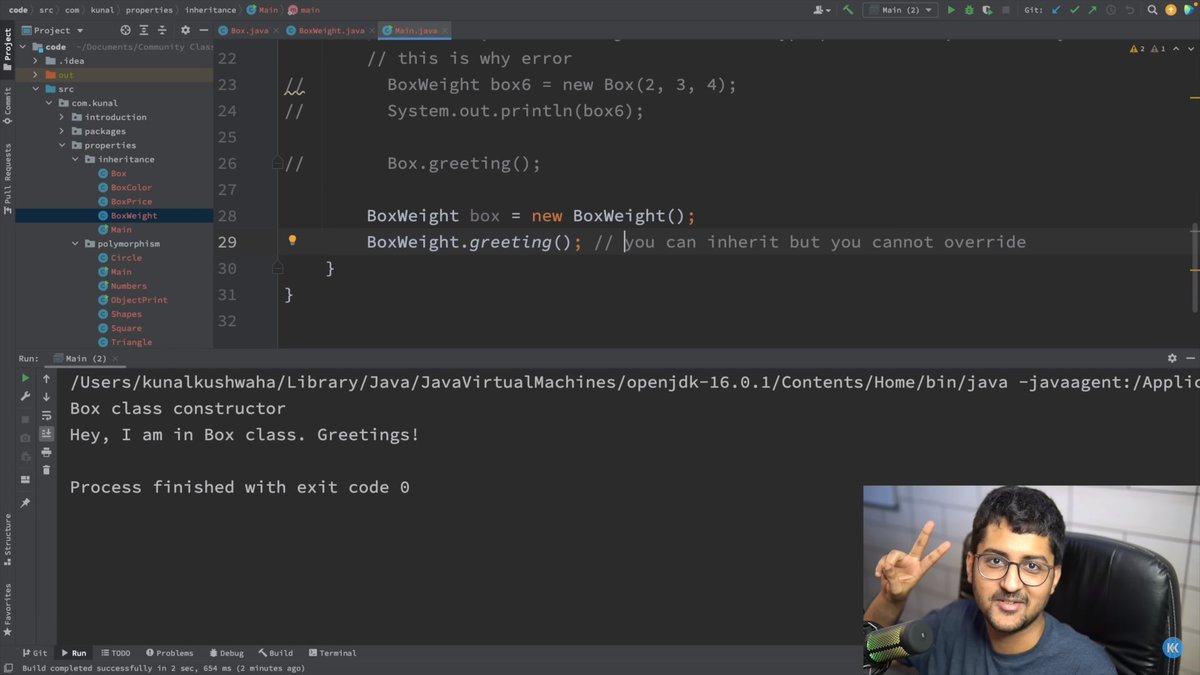Image resolution: width=1200 pixels, height=675 pixels.
Task: Open the Terminal tool window tab
Action: pos(332,653)
